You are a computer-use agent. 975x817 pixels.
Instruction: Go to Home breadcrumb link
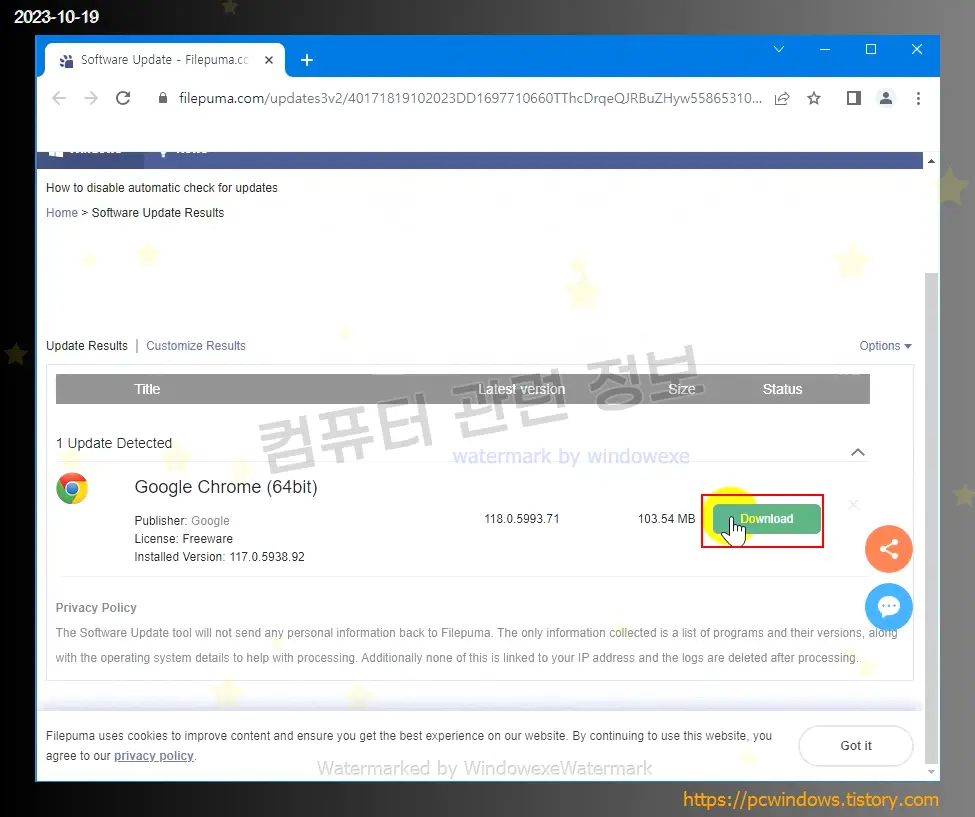pos(62,213)
